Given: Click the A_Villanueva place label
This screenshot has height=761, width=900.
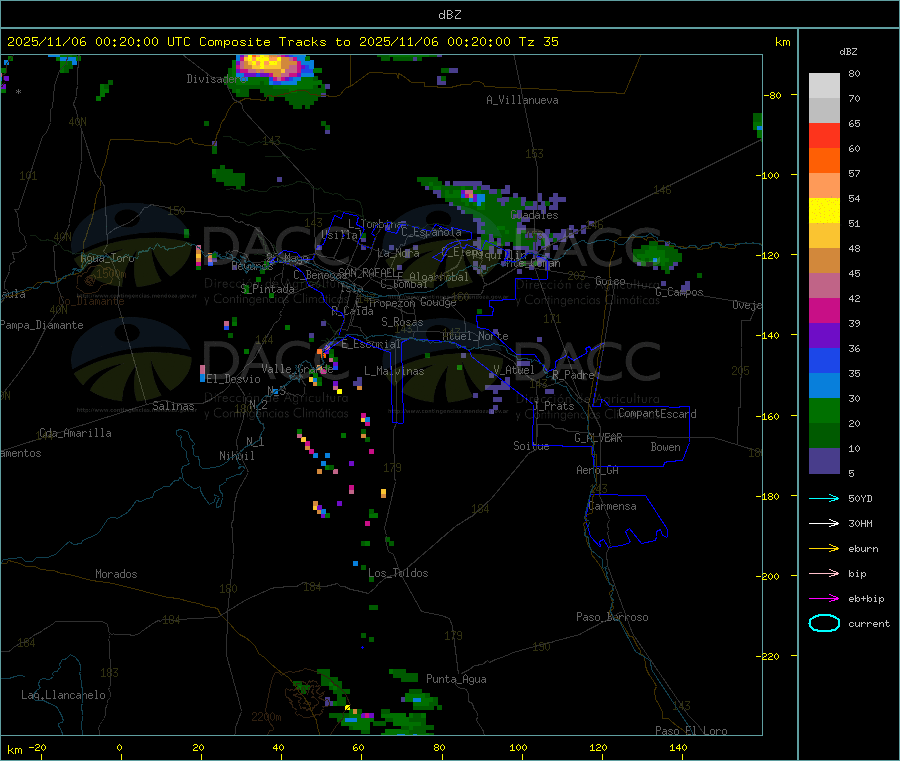Looking at the screenshot, I should [x=522, y=100].
